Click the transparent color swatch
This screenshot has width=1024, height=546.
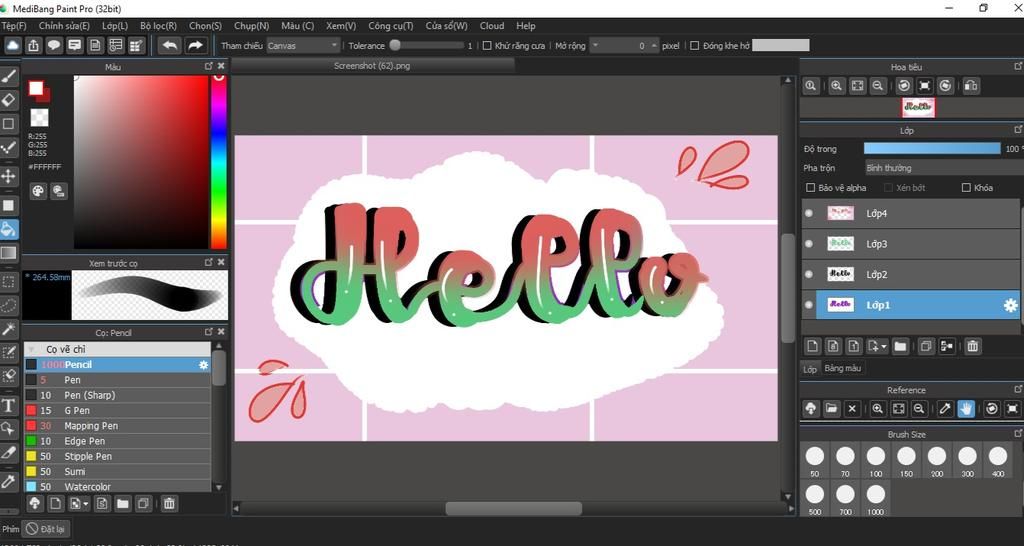(x=39, y=118)
